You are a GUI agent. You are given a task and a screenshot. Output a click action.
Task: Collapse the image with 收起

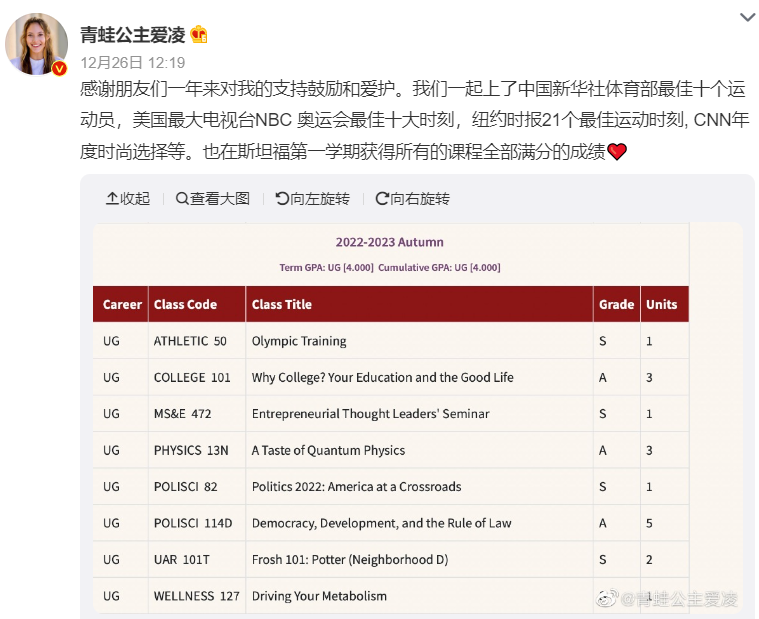pos(128,198)
